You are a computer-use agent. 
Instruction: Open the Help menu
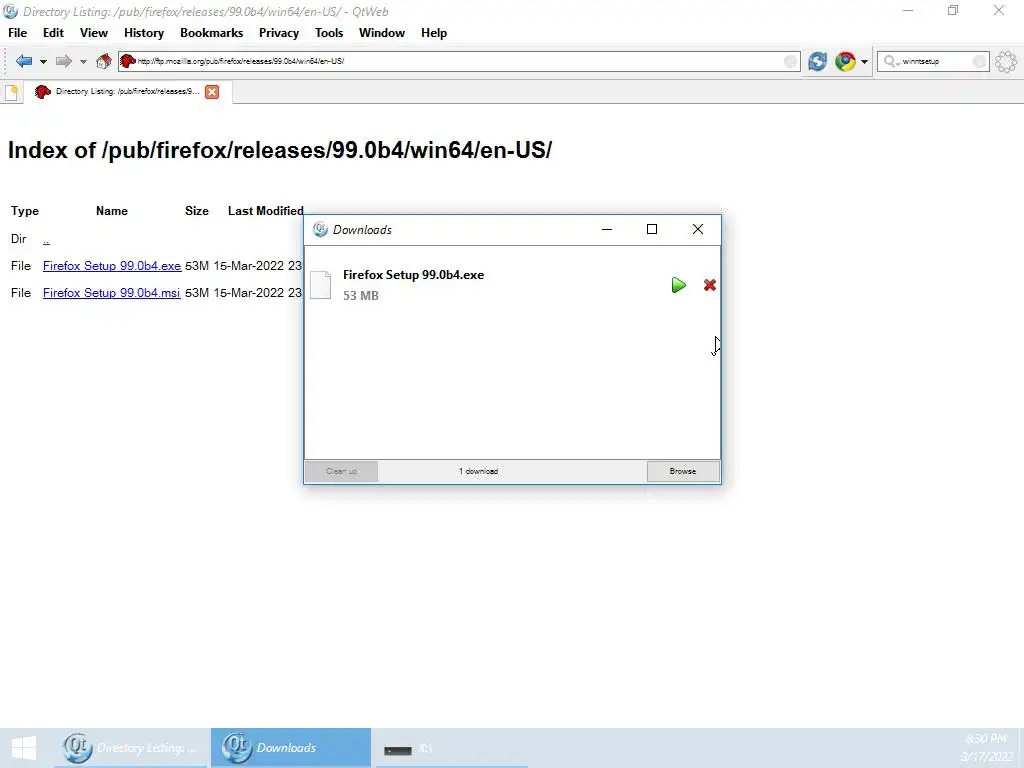(x=434, y=33)
